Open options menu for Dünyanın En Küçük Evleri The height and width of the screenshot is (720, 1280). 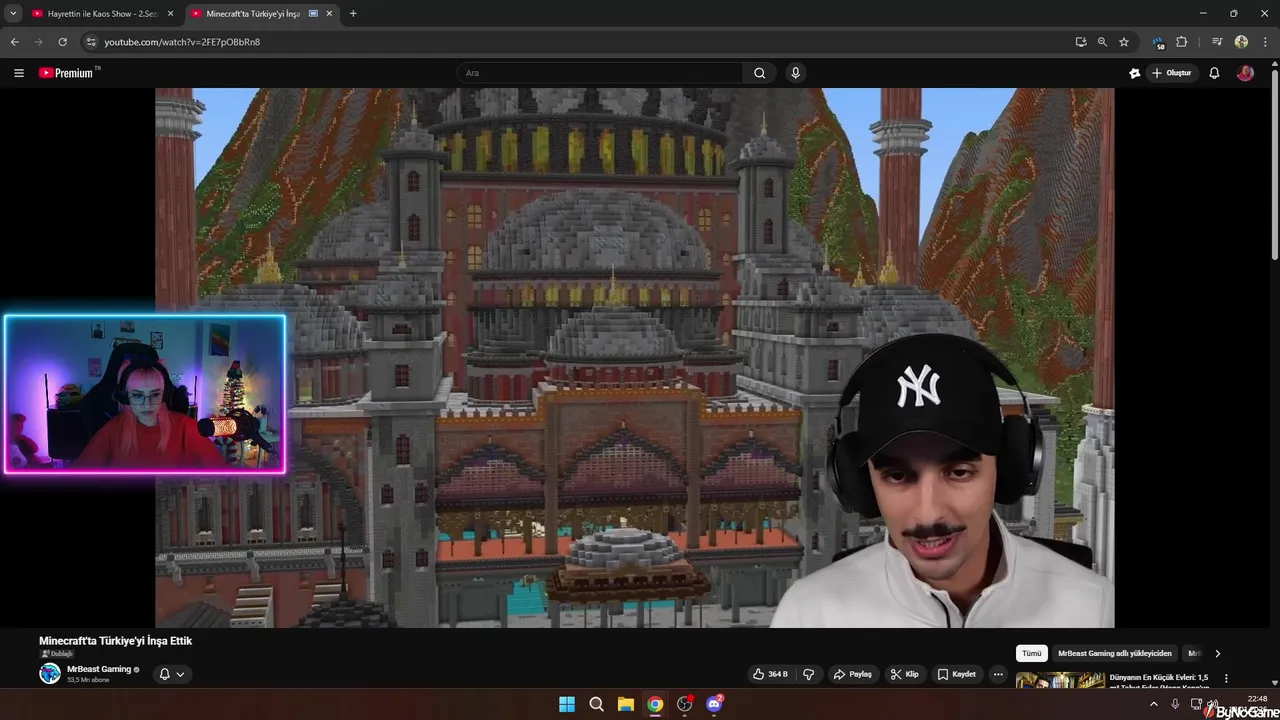coord(1226,678)
